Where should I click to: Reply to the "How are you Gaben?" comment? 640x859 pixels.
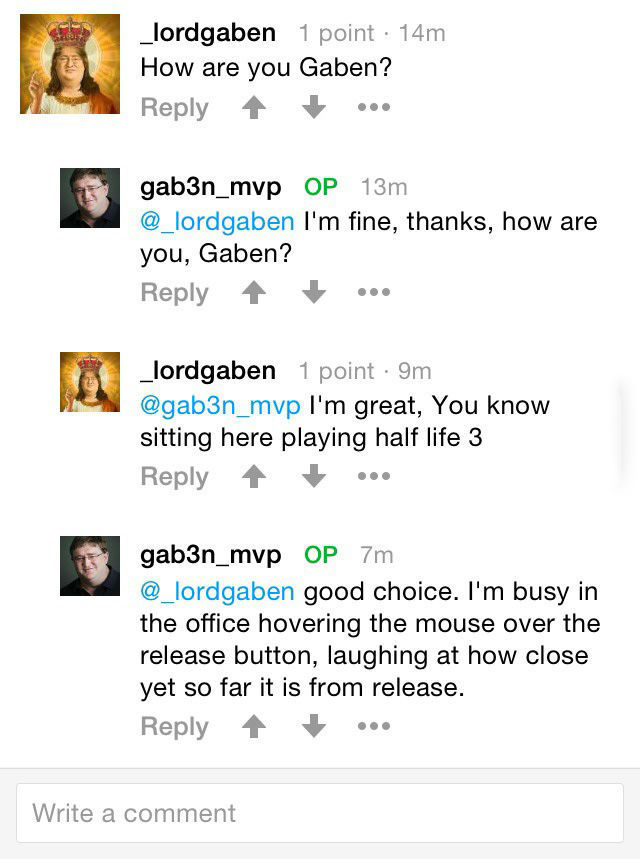coord(174,107)
